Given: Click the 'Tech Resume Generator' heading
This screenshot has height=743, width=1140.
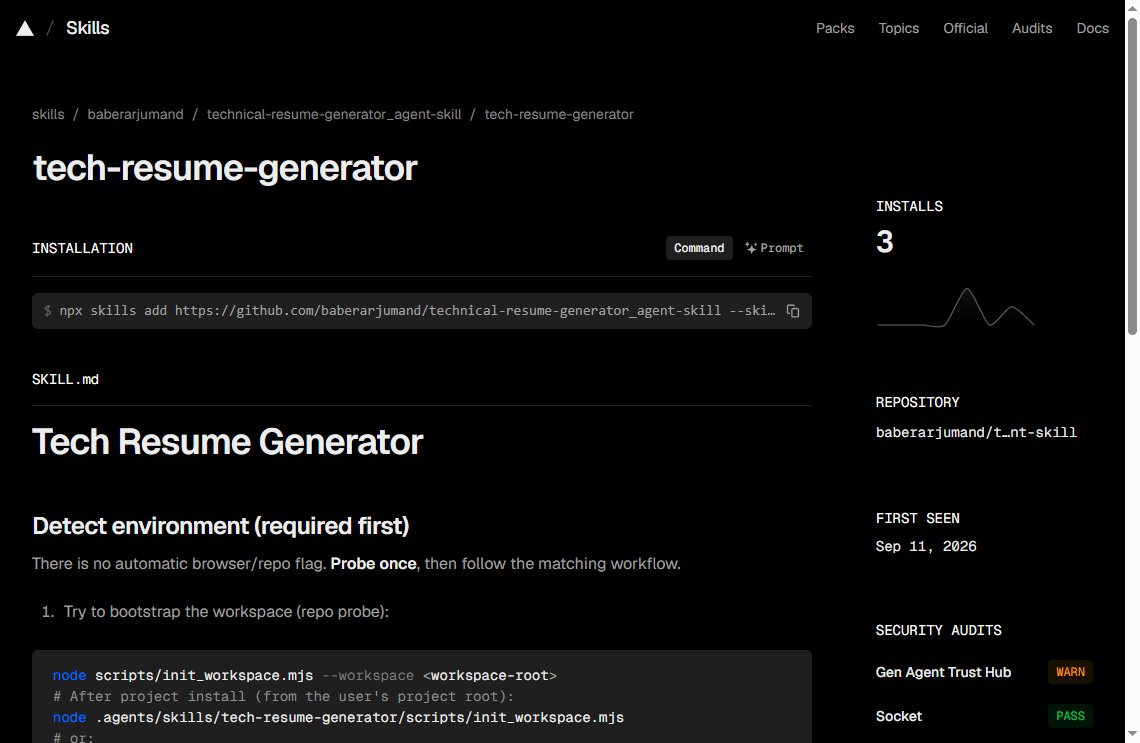Looking at the screenshot, I should click(228, 442).
